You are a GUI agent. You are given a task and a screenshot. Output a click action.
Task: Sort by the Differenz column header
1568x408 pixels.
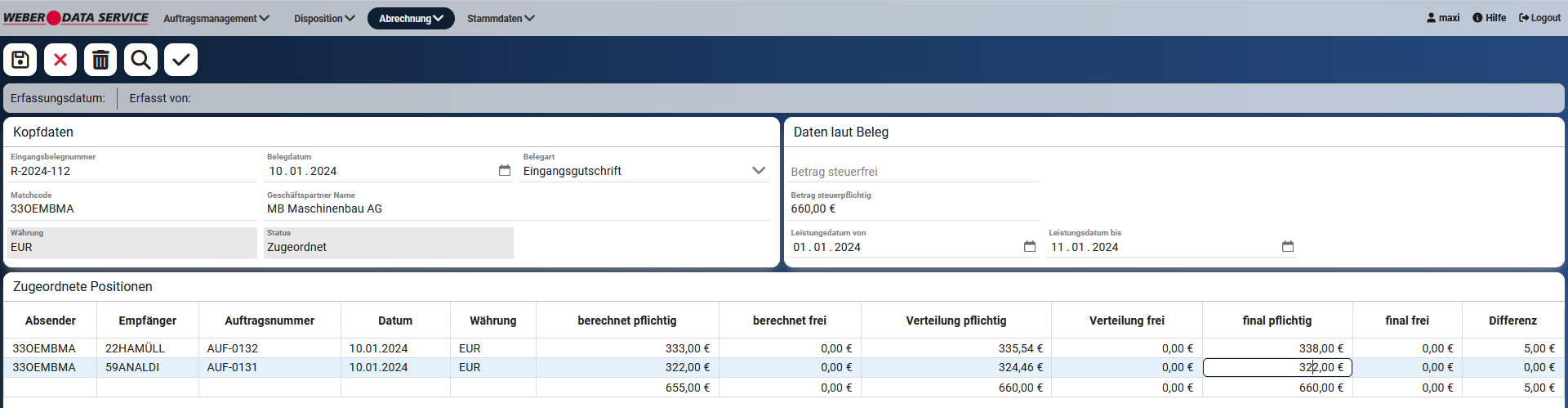[x=1512, y=321]
